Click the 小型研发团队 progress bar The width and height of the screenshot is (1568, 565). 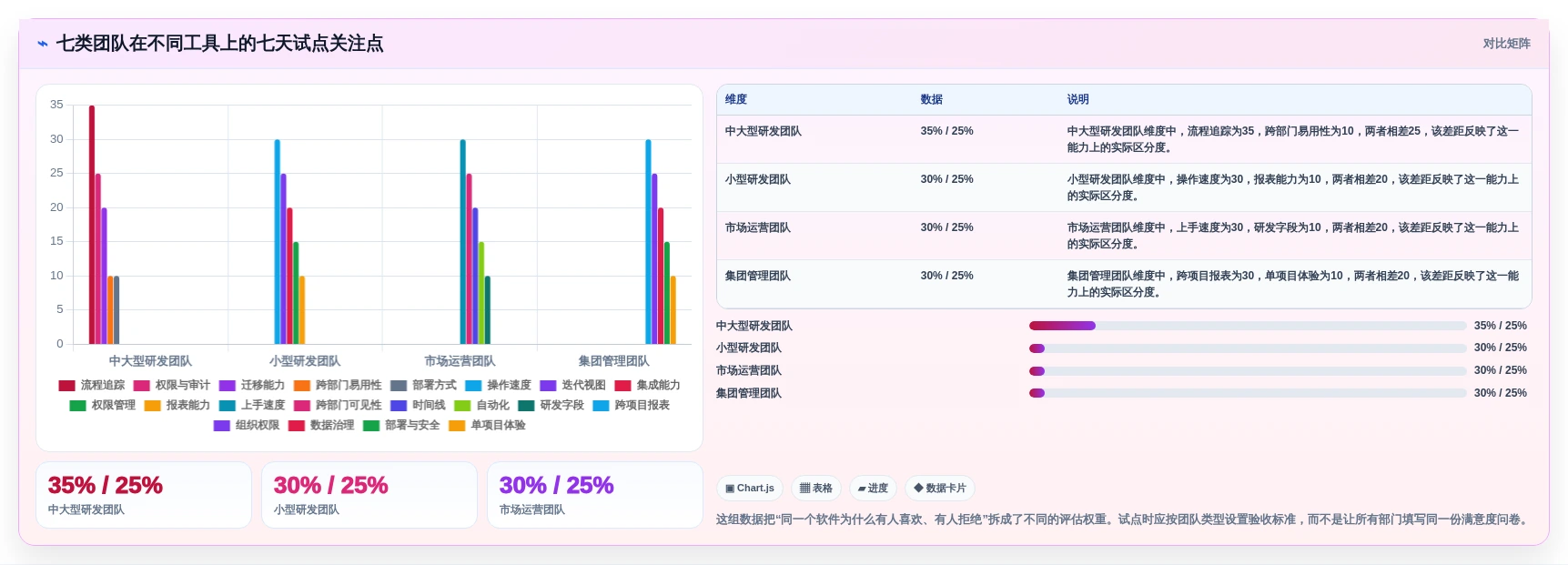[x=1248, y=348]
